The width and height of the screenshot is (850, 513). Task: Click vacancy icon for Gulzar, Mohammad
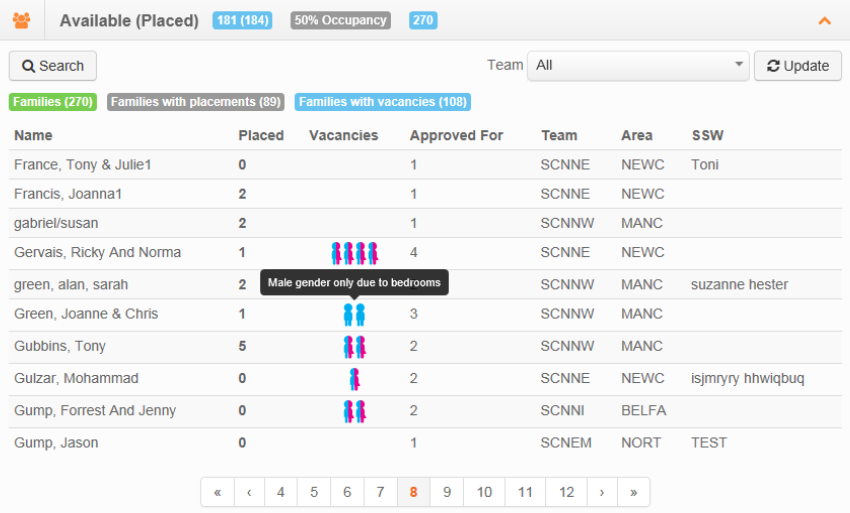click(x=355, y=379)
